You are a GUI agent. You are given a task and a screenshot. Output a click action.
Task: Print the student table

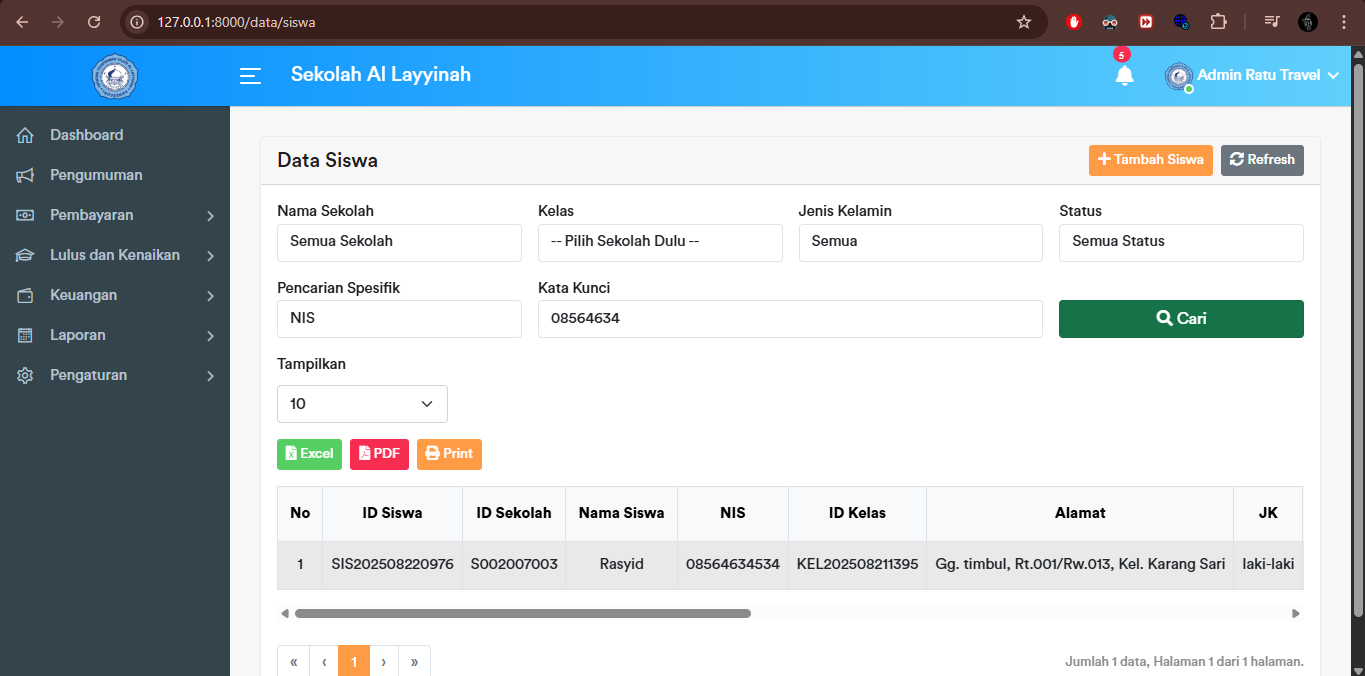pos(449,454)
